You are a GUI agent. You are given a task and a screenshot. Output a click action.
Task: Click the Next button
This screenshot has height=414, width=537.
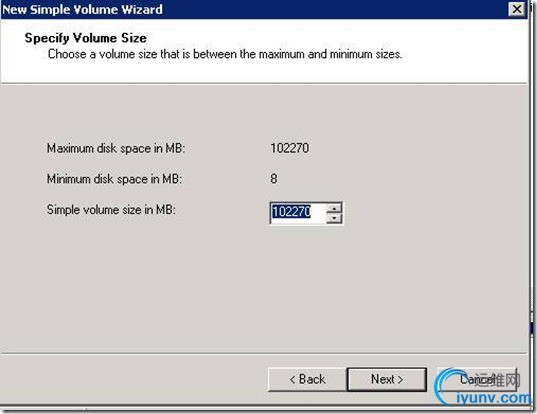point(387,379)
